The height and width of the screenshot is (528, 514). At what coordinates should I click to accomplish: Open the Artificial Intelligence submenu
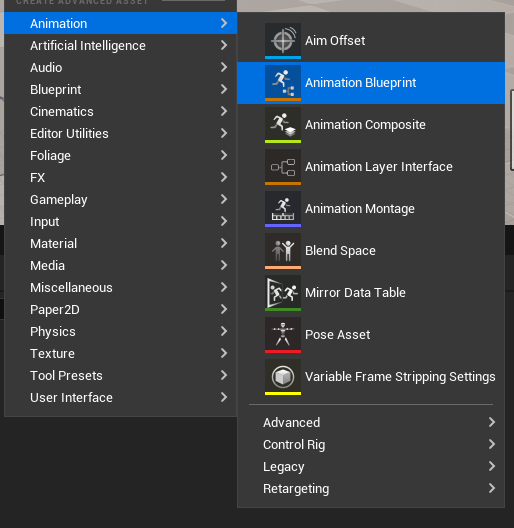pos(121,45)
